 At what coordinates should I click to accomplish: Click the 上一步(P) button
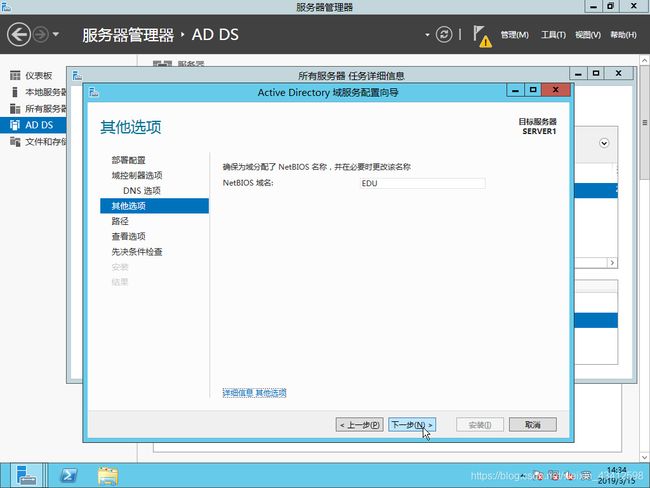(359, 425)
